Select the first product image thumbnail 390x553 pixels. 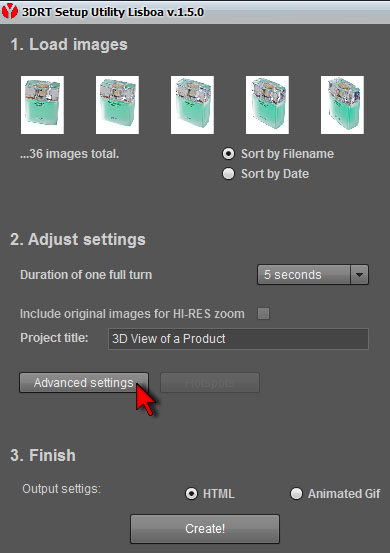coord(42,105)
